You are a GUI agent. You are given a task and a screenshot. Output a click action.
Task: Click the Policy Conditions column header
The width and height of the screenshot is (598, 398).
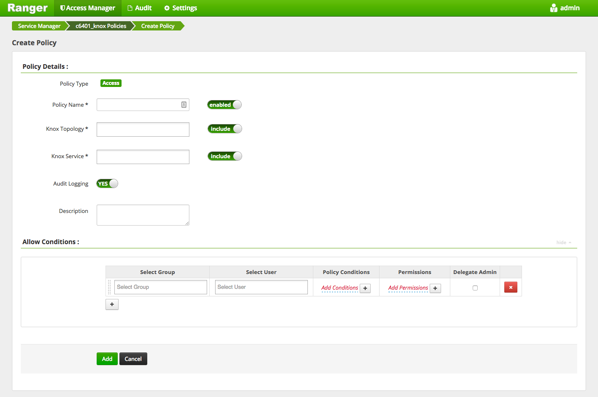[x=346, y=272]
